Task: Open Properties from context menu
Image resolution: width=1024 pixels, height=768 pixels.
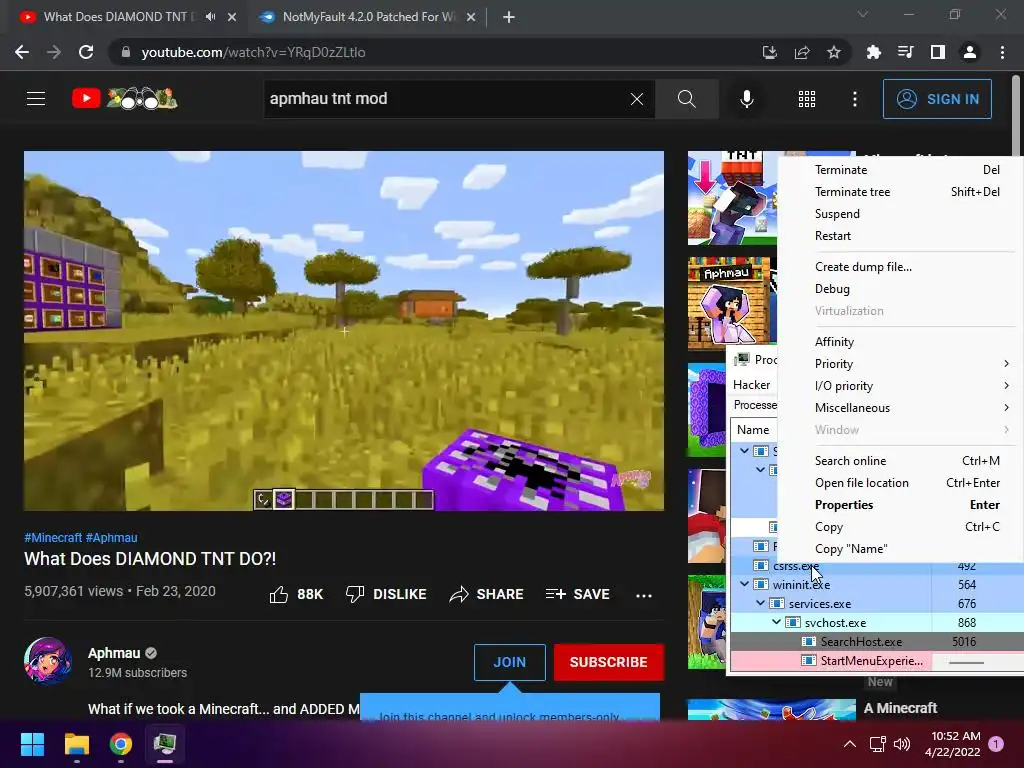Action: coord(900,505)
